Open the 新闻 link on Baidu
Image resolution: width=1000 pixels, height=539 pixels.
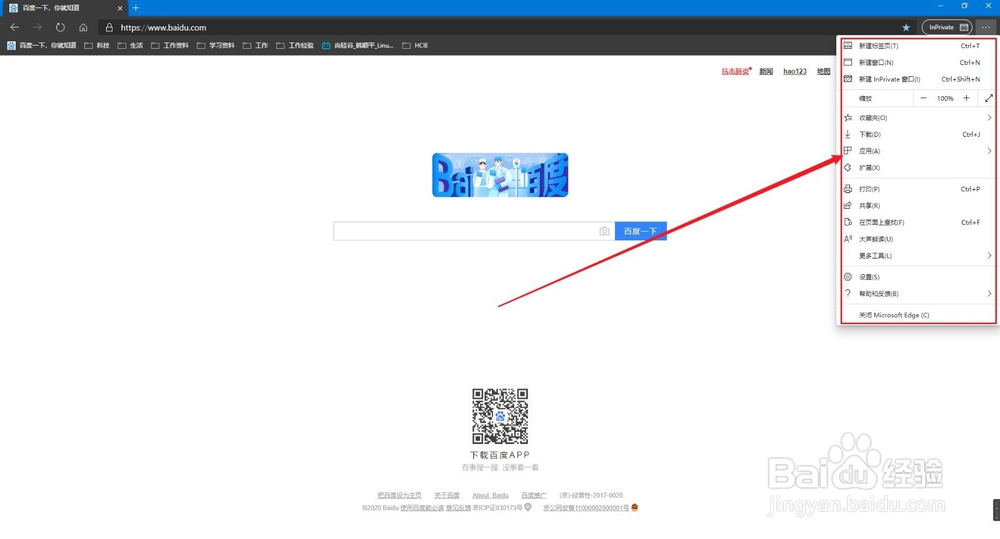click(x=766, y=71)
